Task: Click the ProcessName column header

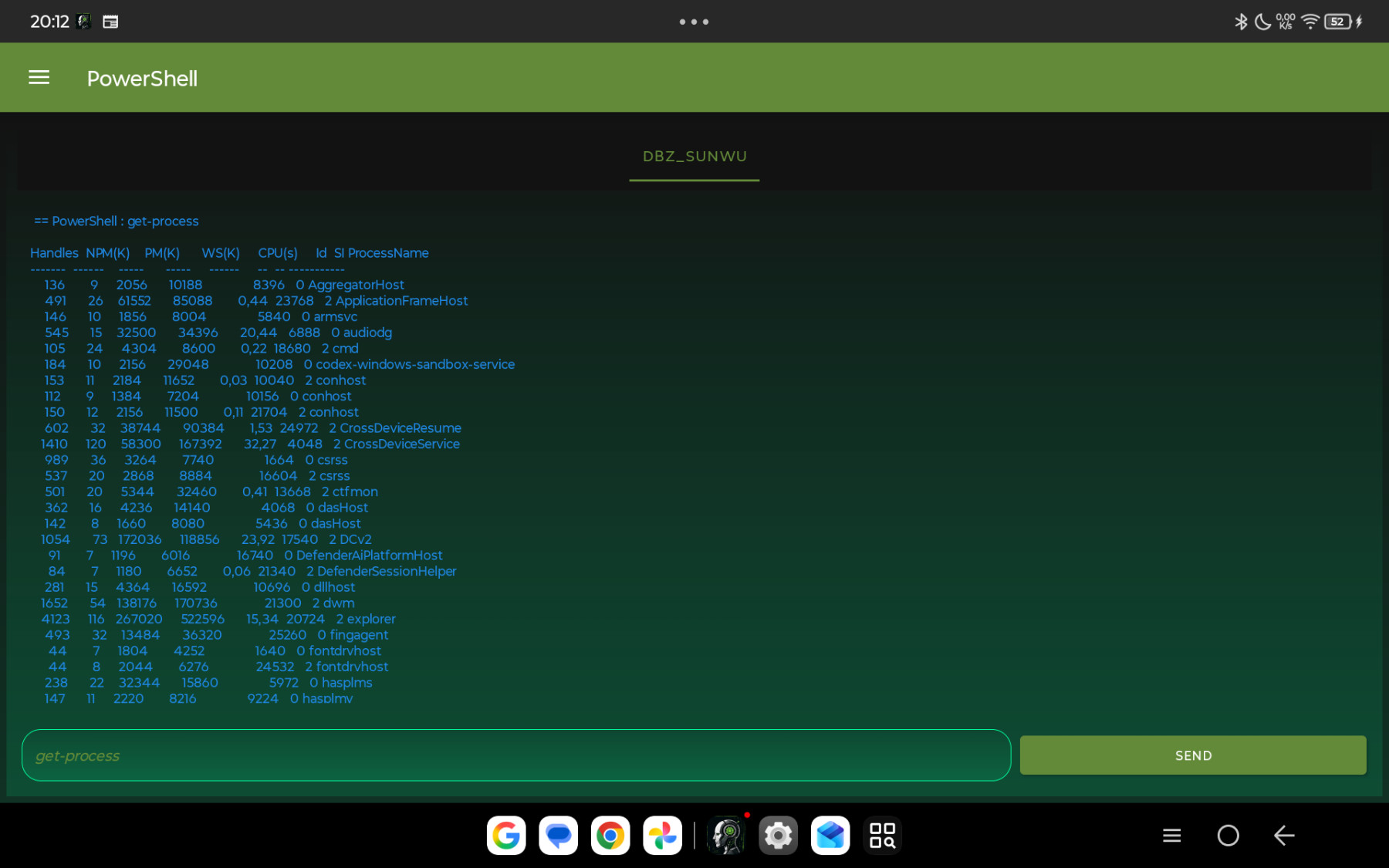Action: [388, 253]
